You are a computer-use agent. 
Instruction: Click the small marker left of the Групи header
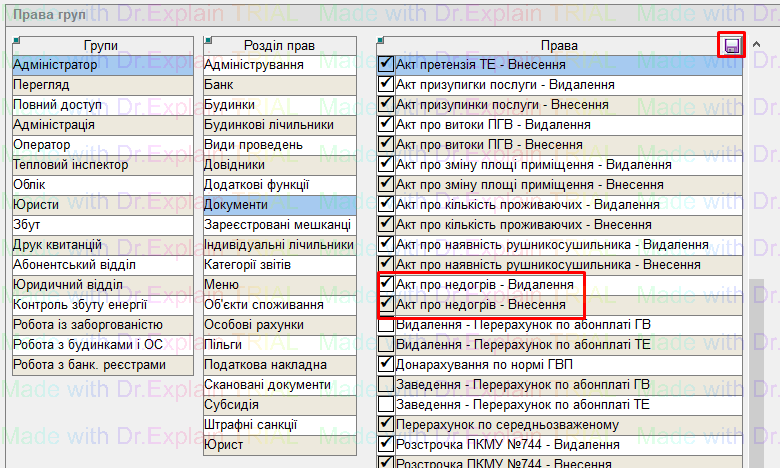tap(17, 40)
